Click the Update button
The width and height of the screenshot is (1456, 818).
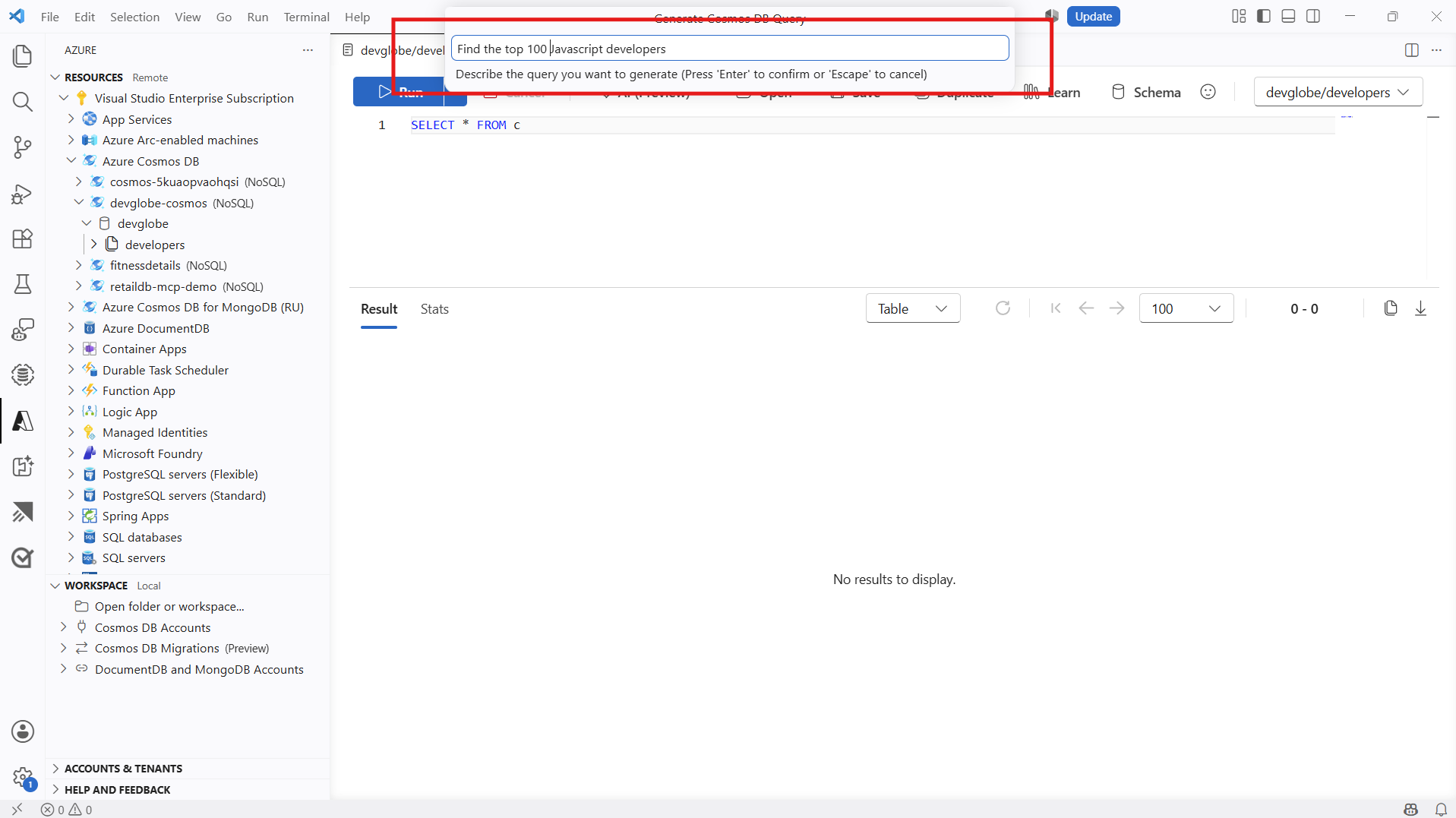(x=1093, y=16)
